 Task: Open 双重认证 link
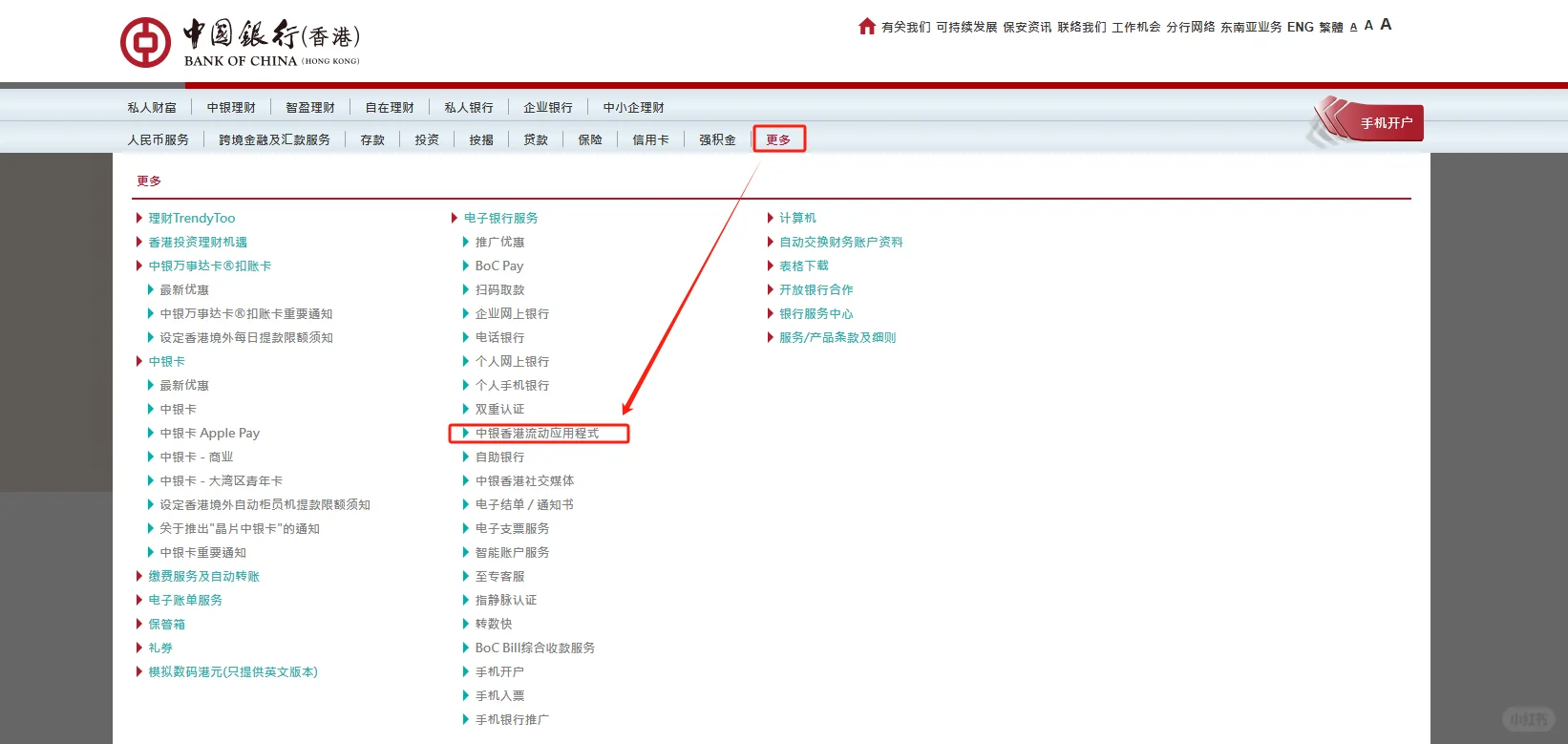(x=499, y=410)
